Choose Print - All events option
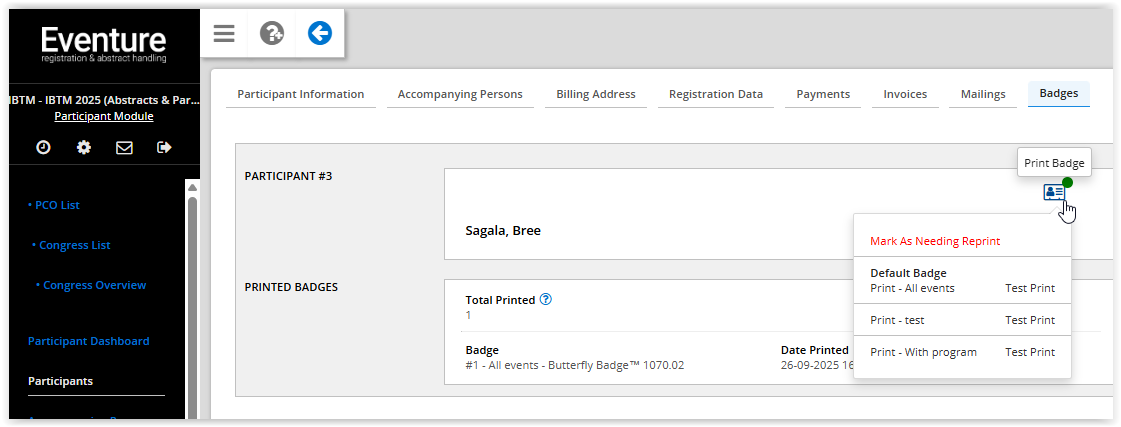This screenshot has width=1121, height=427. [x=912, y=288]
